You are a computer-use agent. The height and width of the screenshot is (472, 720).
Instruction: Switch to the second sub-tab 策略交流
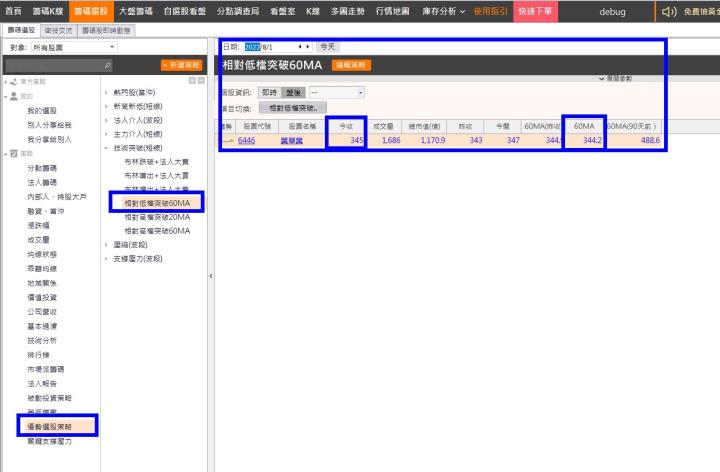(x=58, y=31)
